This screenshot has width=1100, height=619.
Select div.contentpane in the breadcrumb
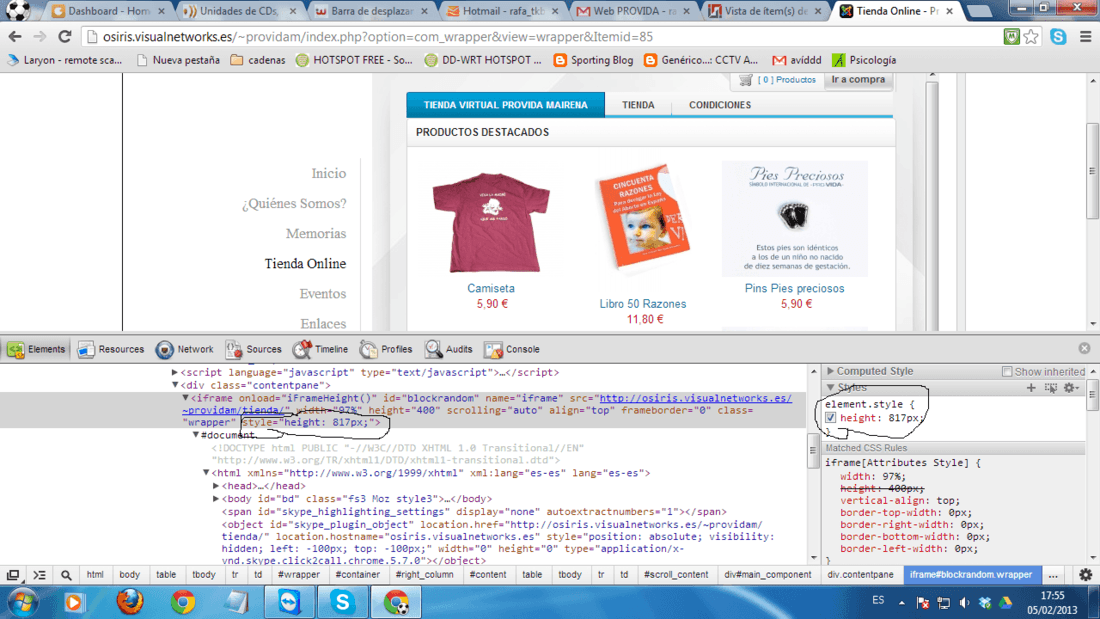coord(860,575)
